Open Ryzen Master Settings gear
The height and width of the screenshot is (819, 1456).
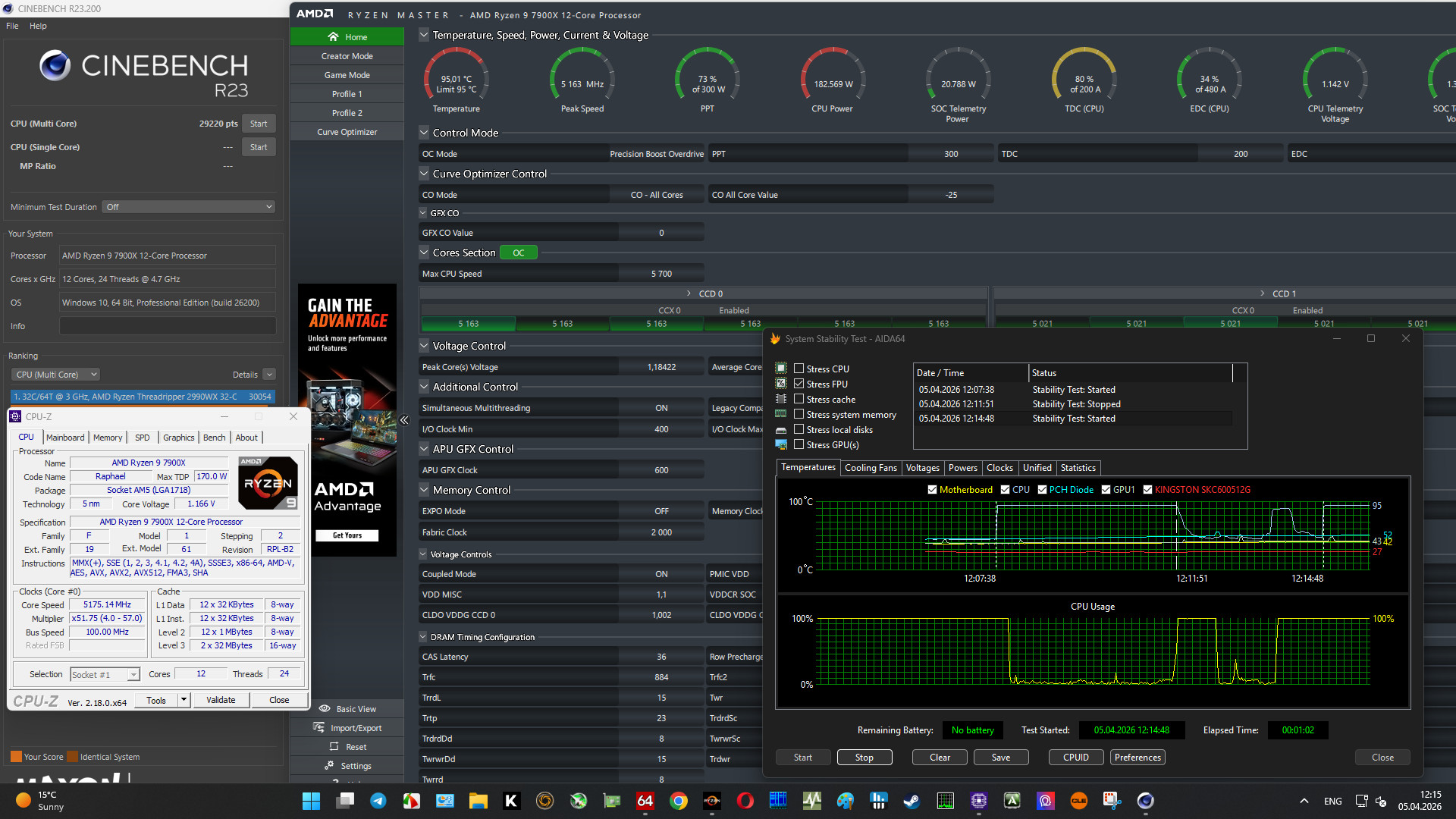coord(329,766)
